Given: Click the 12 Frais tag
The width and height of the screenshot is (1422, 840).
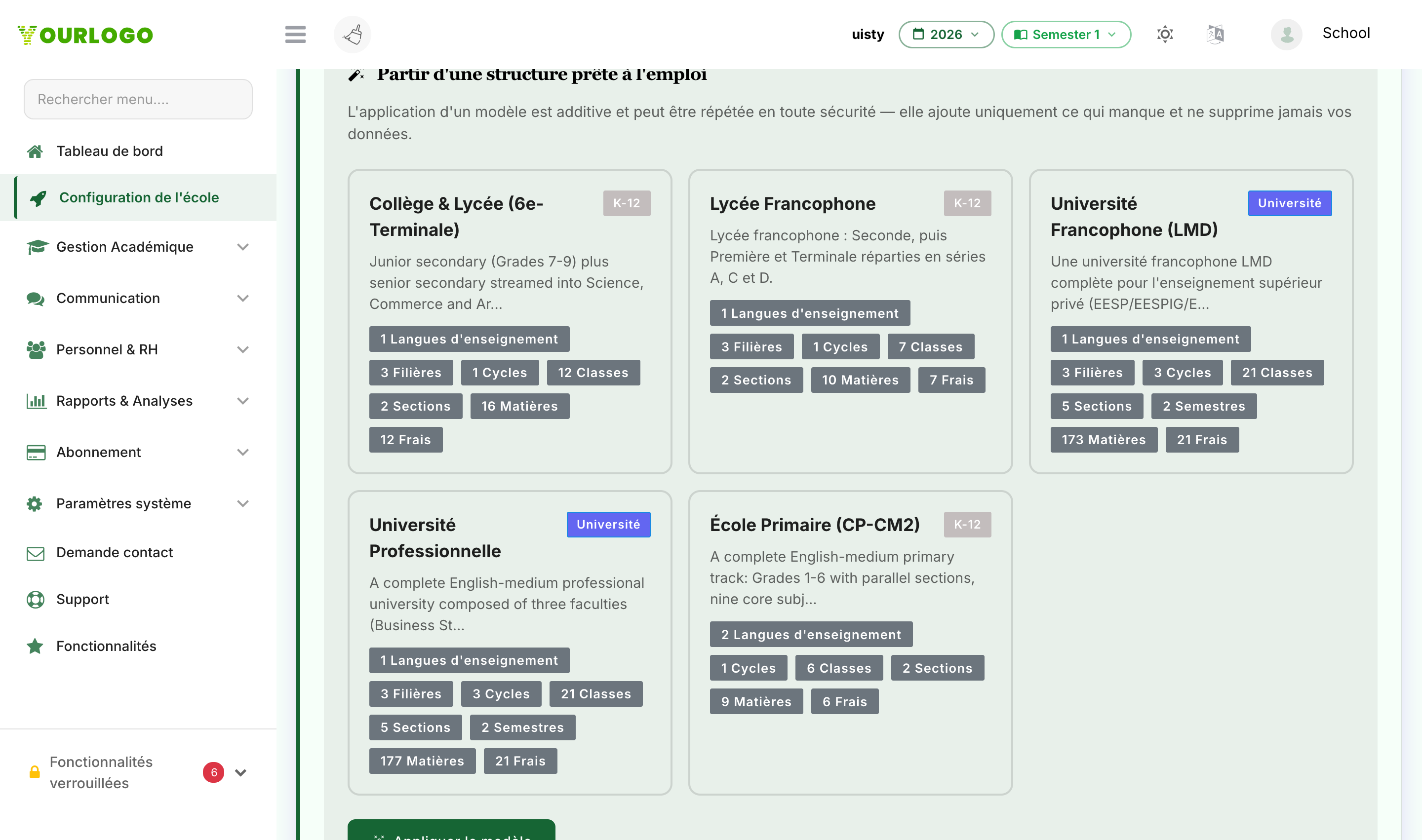Looking at the screenshot, I should click(x=405, y=440).
